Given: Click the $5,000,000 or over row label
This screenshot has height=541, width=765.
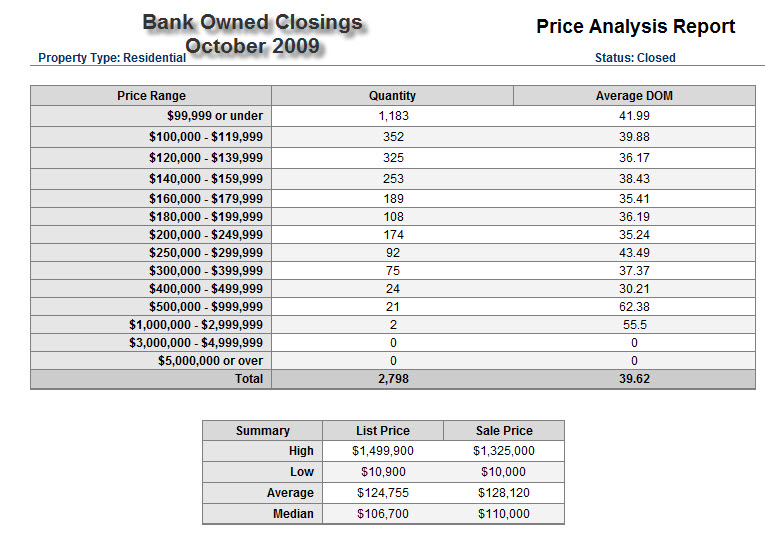Looking at the screenshot, I should coord(210,360).
